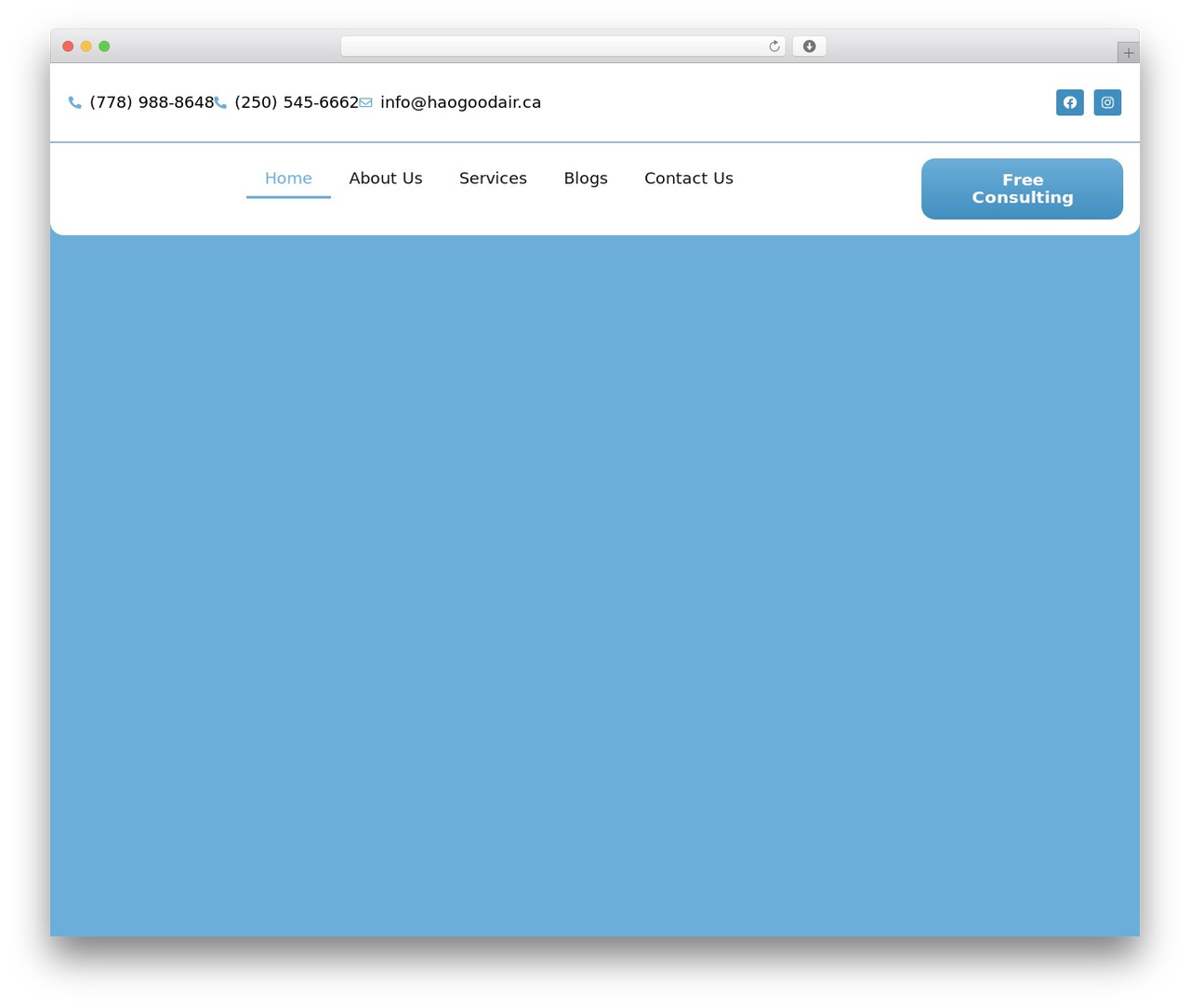
Task: Go to the Home menu item
Action: click(288, 179)
